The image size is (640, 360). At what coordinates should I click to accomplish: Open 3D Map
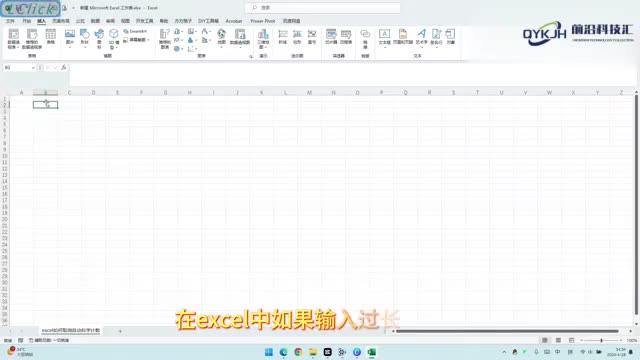[263, 39]
